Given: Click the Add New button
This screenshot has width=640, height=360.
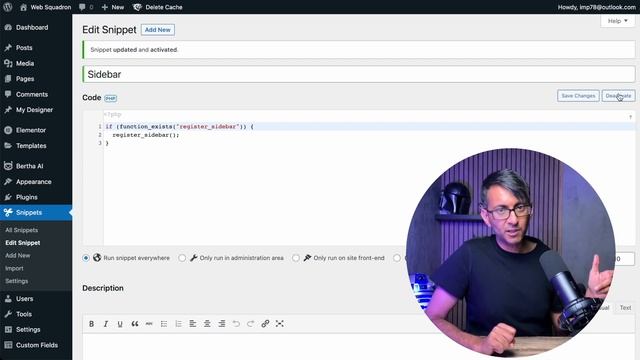Looking at the screenshot, I should (158, 30).
